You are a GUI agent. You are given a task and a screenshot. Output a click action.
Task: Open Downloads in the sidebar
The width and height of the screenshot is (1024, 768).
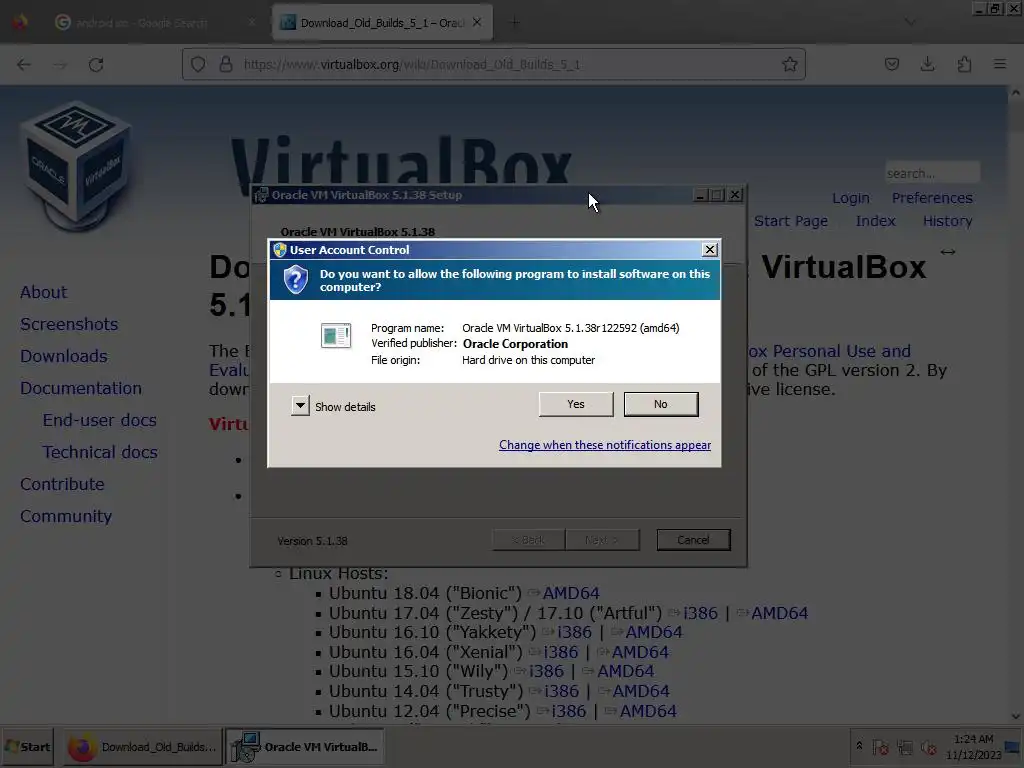(x=63, y=356)
